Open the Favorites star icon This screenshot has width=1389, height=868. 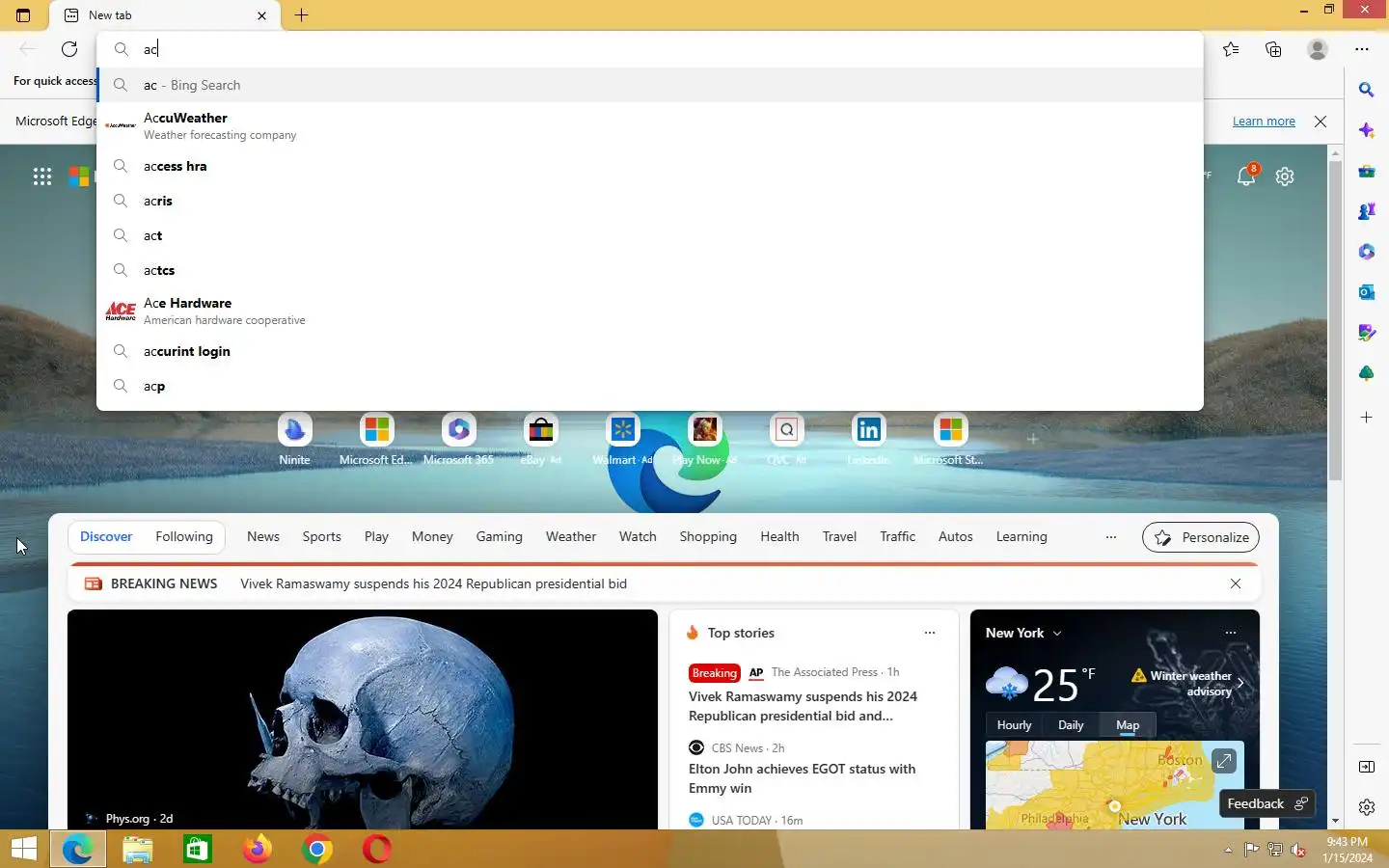click(1231, 49)
